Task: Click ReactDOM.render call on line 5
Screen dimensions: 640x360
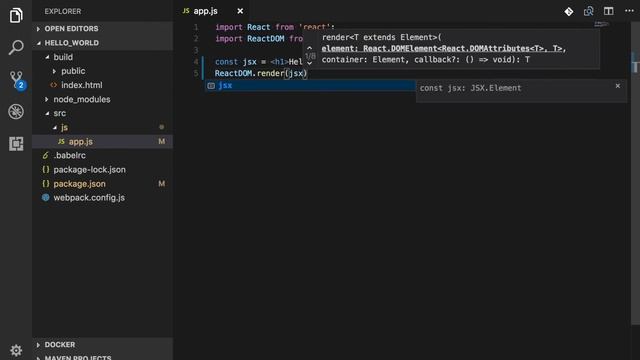Action: click(x=261, y=73)
